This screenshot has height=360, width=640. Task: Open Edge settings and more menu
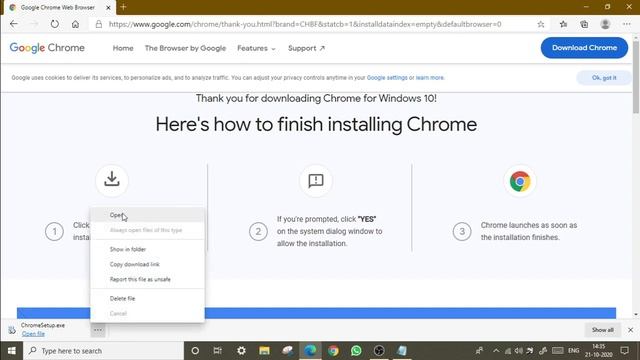point(627,24)
